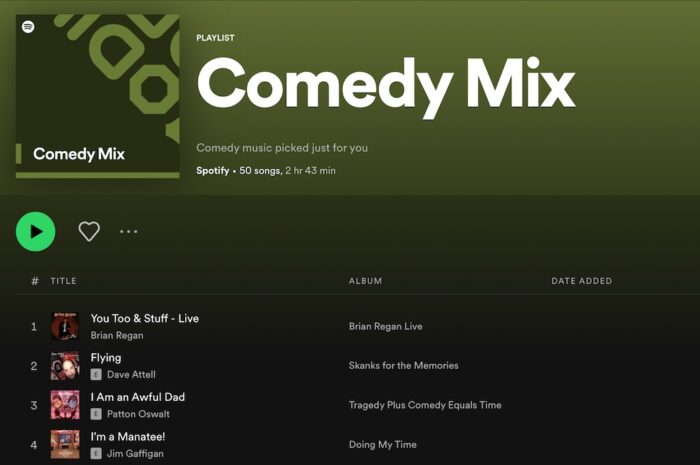This screenshot has width=700, height=465.
Task: Open artist Dave Attell
Action: [131, 374]
